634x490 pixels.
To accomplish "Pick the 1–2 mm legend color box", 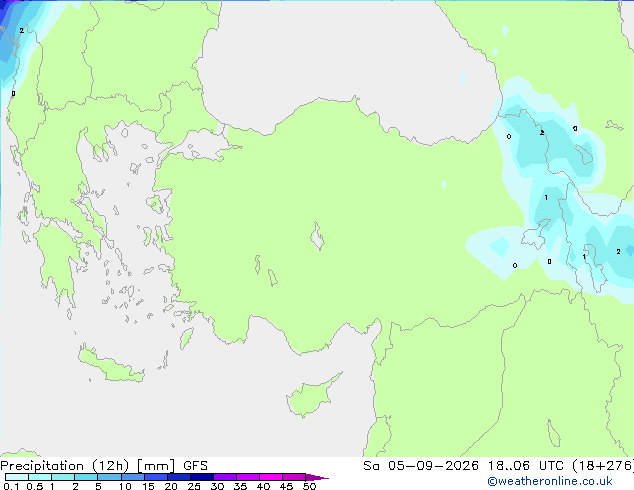I will [x=63, y=477].
